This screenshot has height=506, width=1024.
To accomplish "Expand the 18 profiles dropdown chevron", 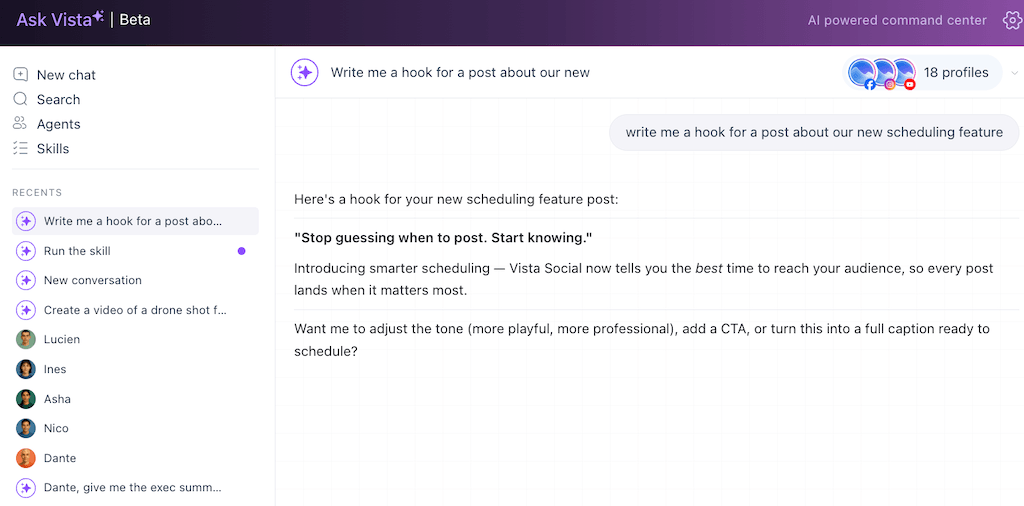I will tap(1014, 72).
